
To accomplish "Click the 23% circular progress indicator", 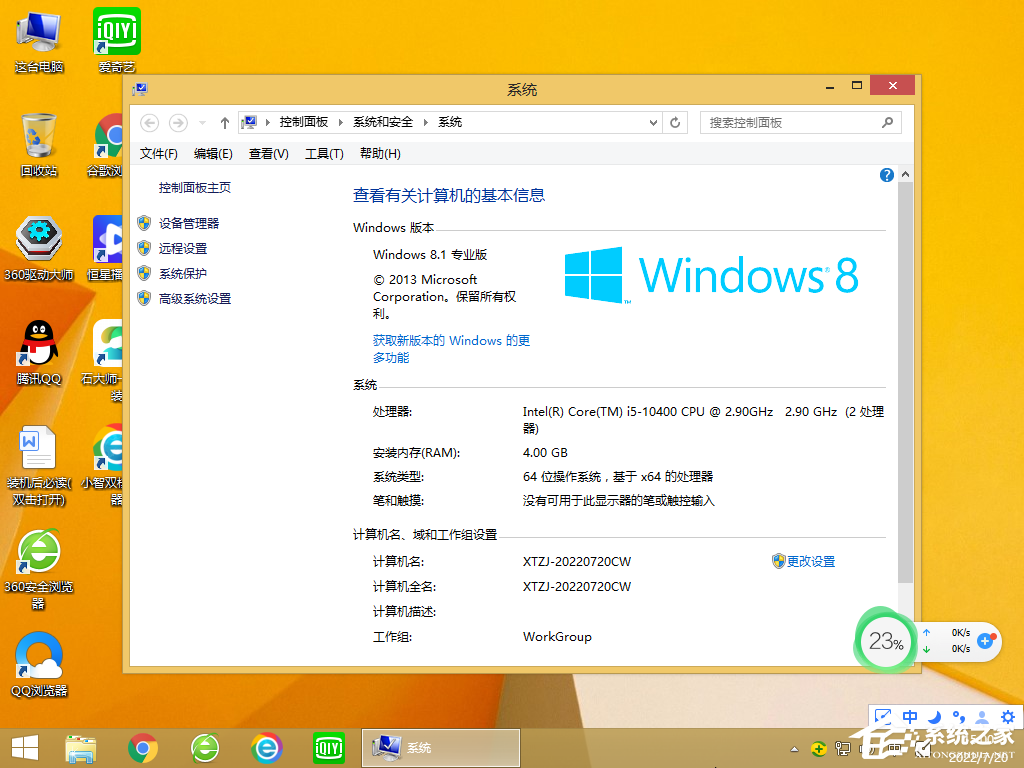I will pyautogui.click(x=886, y=641).
